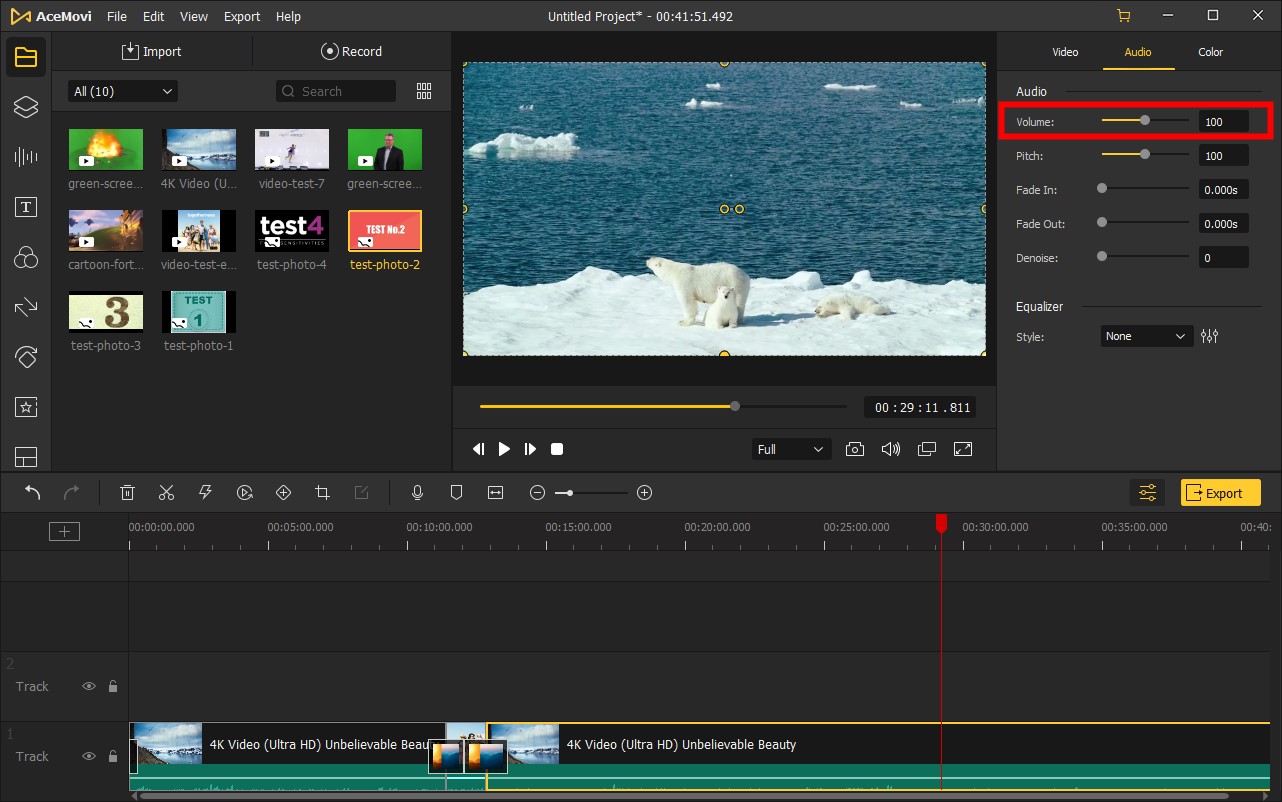Select the crop tool in toolbar
Image resolution: width=1282 pixels, height=802 pixels.
tap(322, 492)
